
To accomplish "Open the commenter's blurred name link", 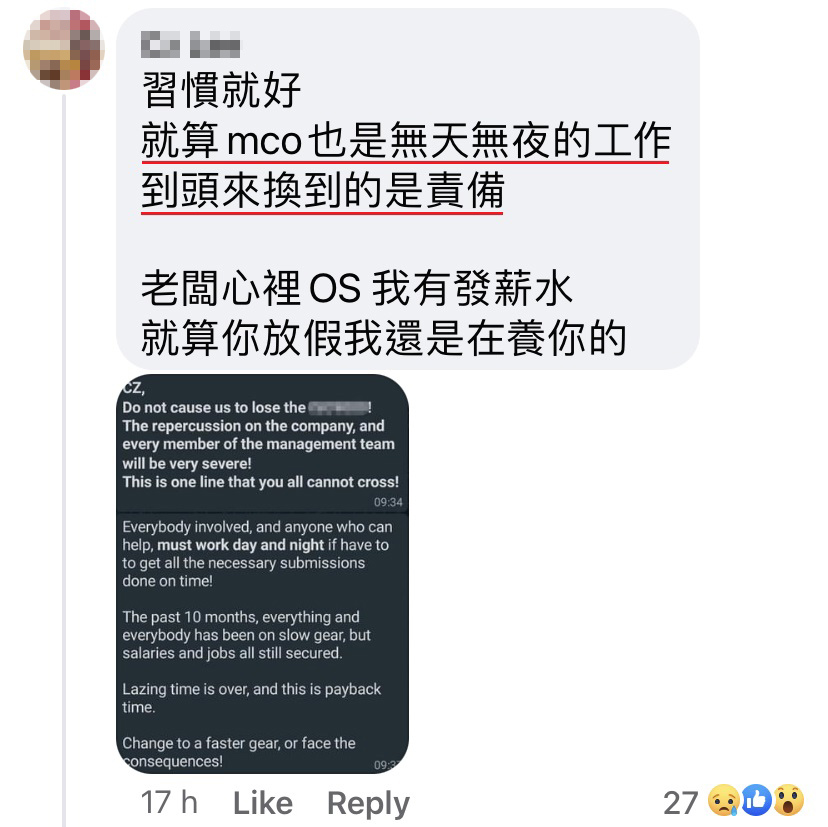I will (x=190, y=44).
